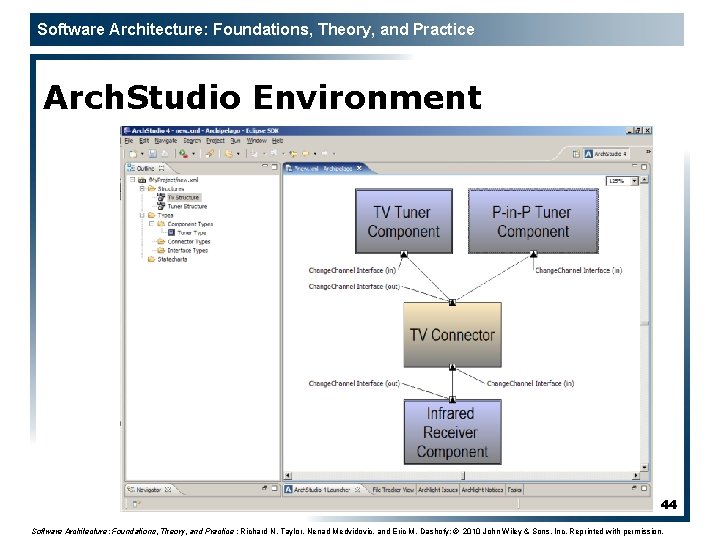The width and height of the screenshot is (720, 540).
Task: Open the Edit menu
Action: pyautogui.click(x=144, y=141)
